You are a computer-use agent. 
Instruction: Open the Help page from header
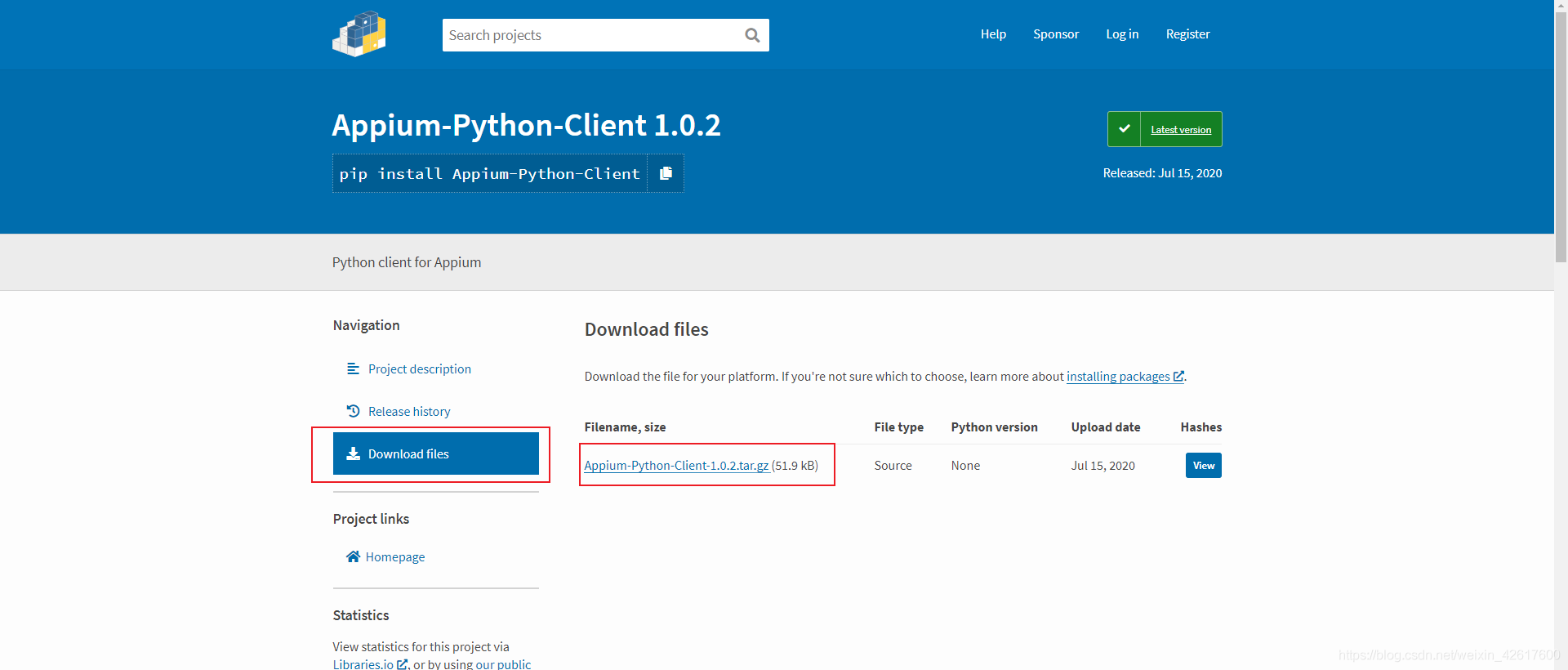coord(993,34)
